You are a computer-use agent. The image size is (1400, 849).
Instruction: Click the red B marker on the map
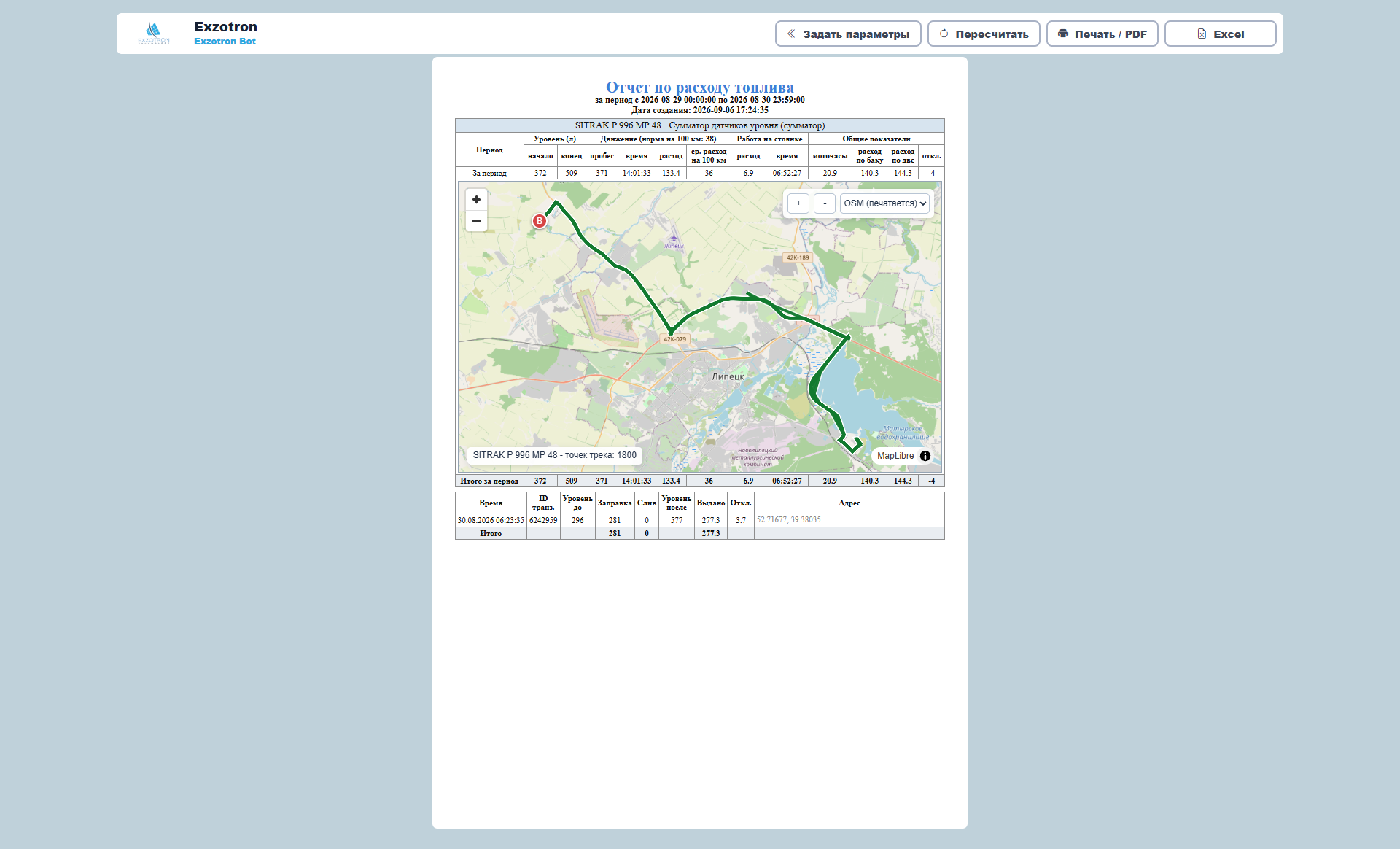tap(539, 221)
